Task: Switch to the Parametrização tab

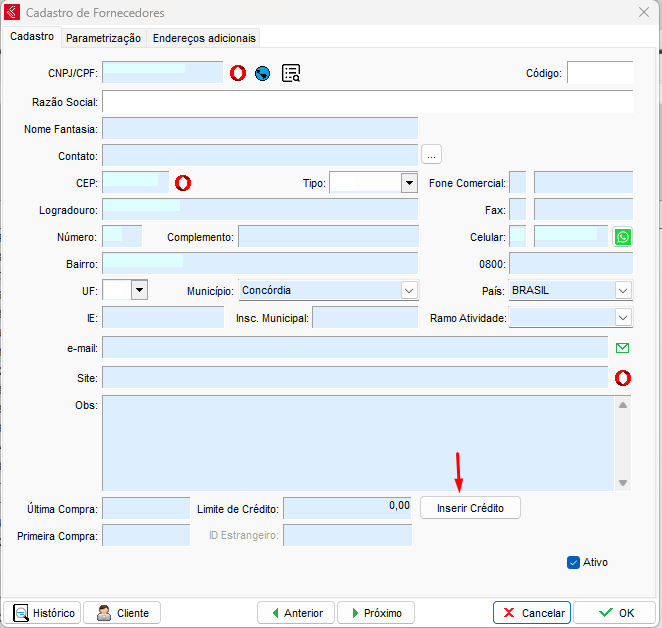Action: (x=104, y=38)
